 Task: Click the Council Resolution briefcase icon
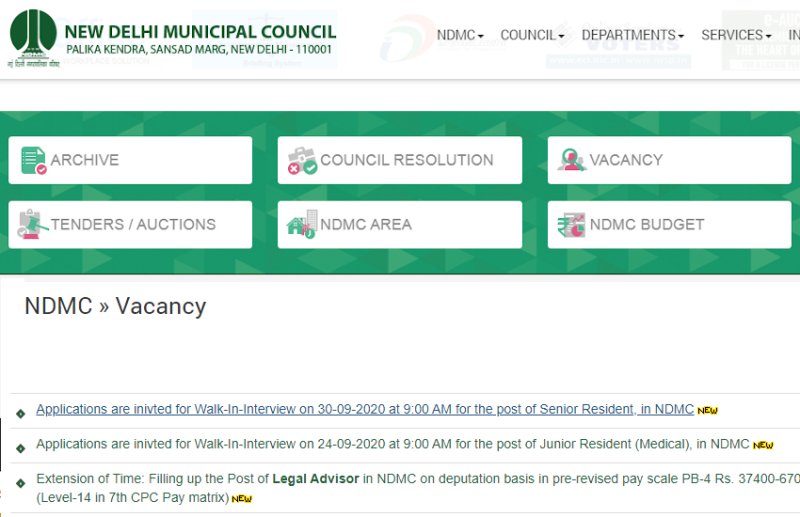click(x=302, y=160)
